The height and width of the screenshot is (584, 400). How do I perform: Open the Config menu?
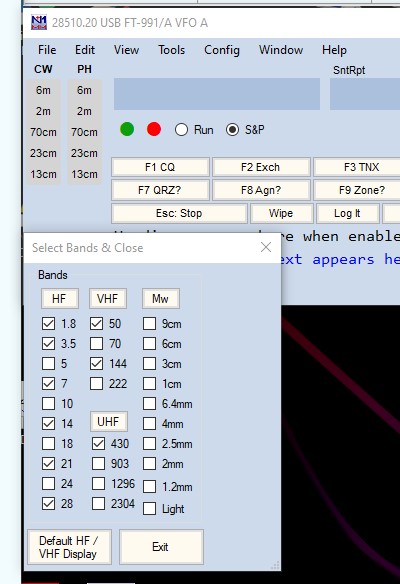coord(222,50)
